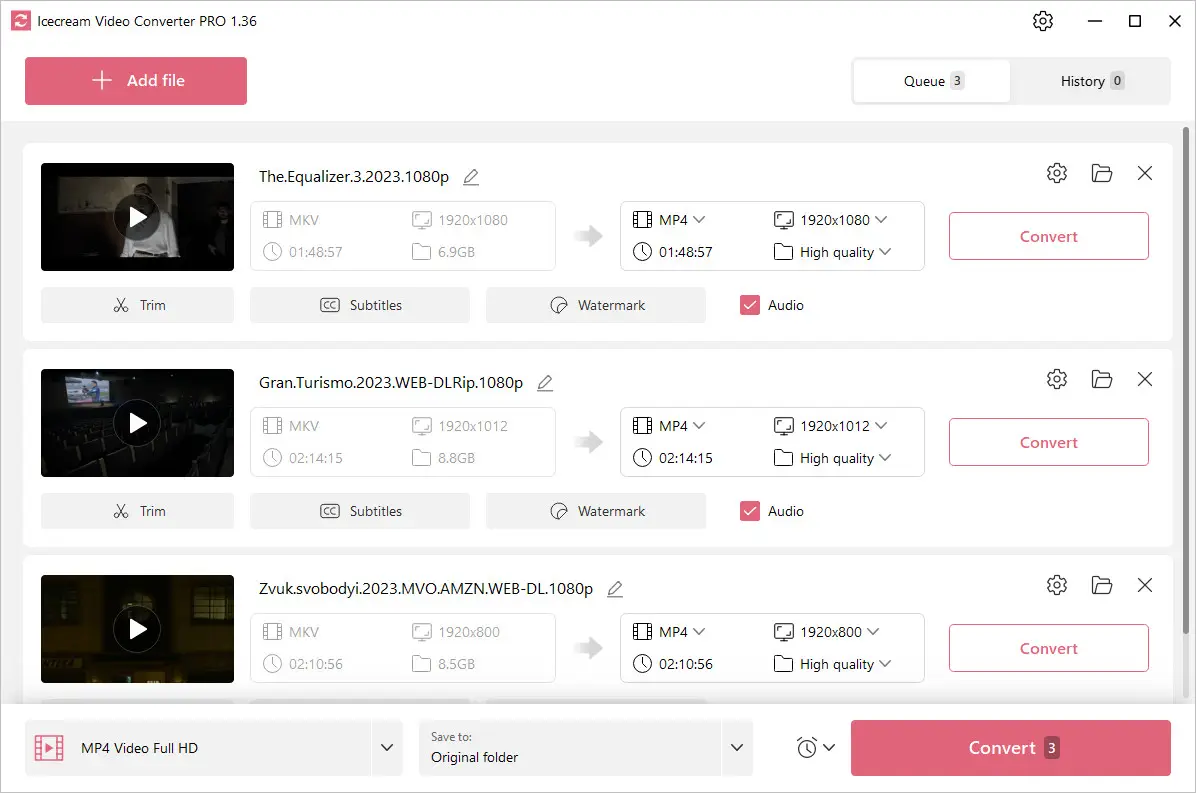1196x793 pixels.
Task: Rename Gran.Turismo file with pencil icon
Action: [545, 383]
